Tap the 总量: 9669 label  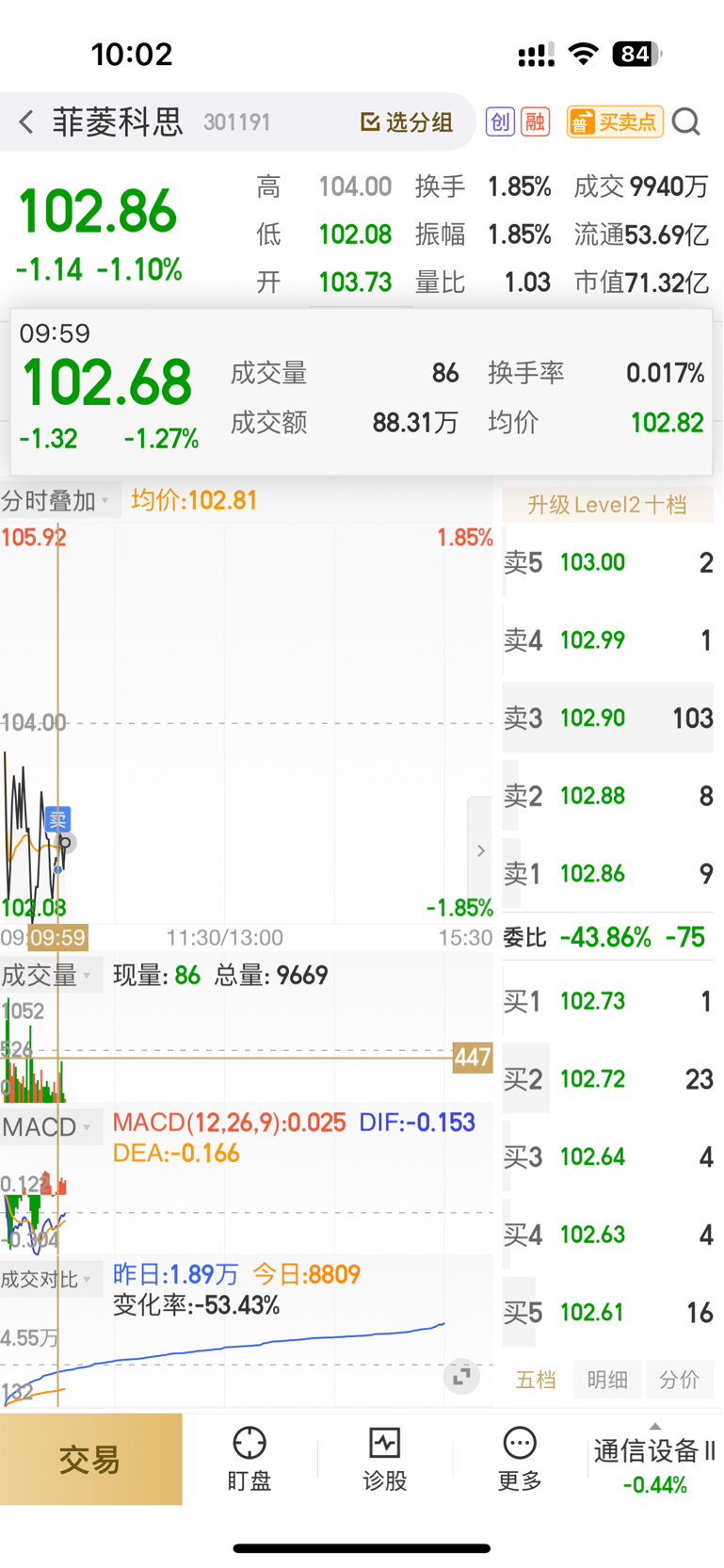point(271,975)
